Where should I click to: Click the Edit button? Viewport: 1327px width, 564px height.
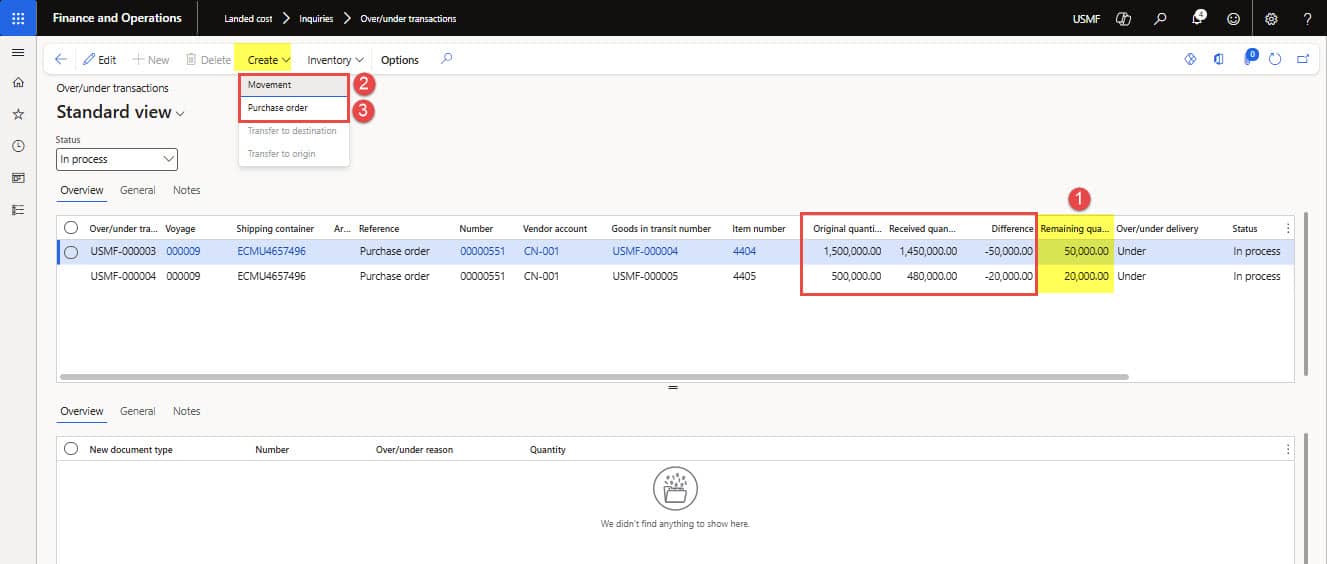coord(99,60)
